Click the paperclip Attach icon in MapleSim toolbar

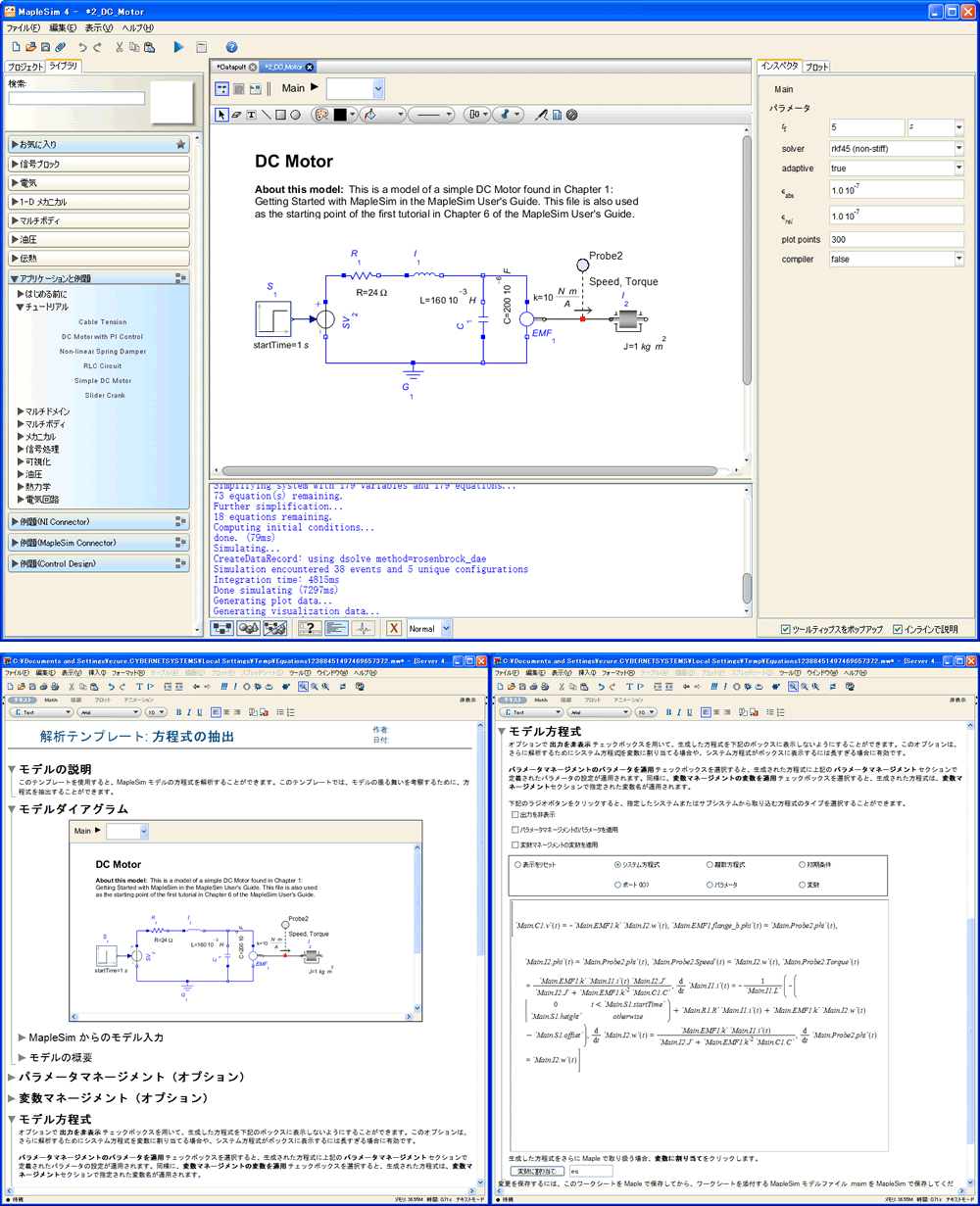[x=61, y=46]
